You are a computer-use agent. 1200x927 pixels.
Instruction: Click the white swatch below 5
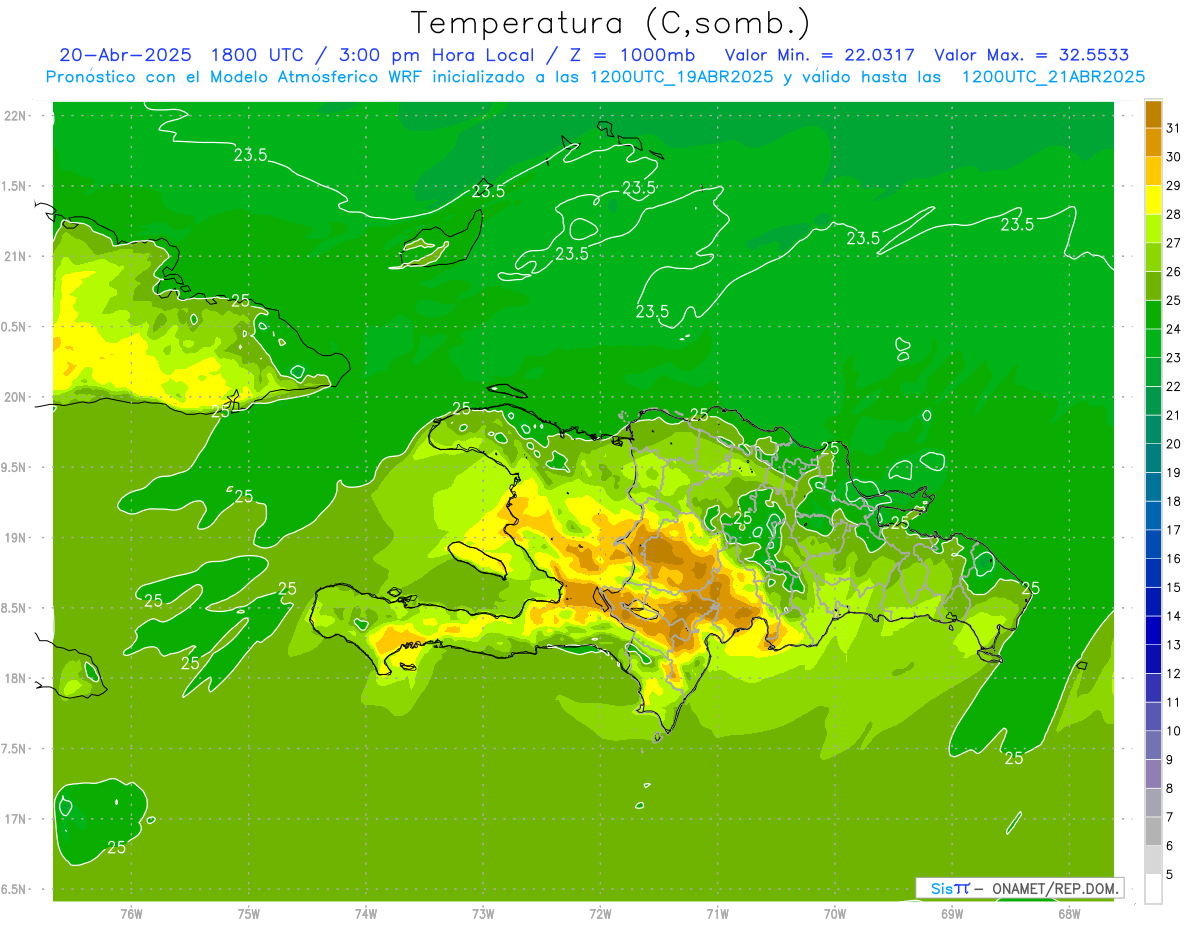[x=1153, y=889]
